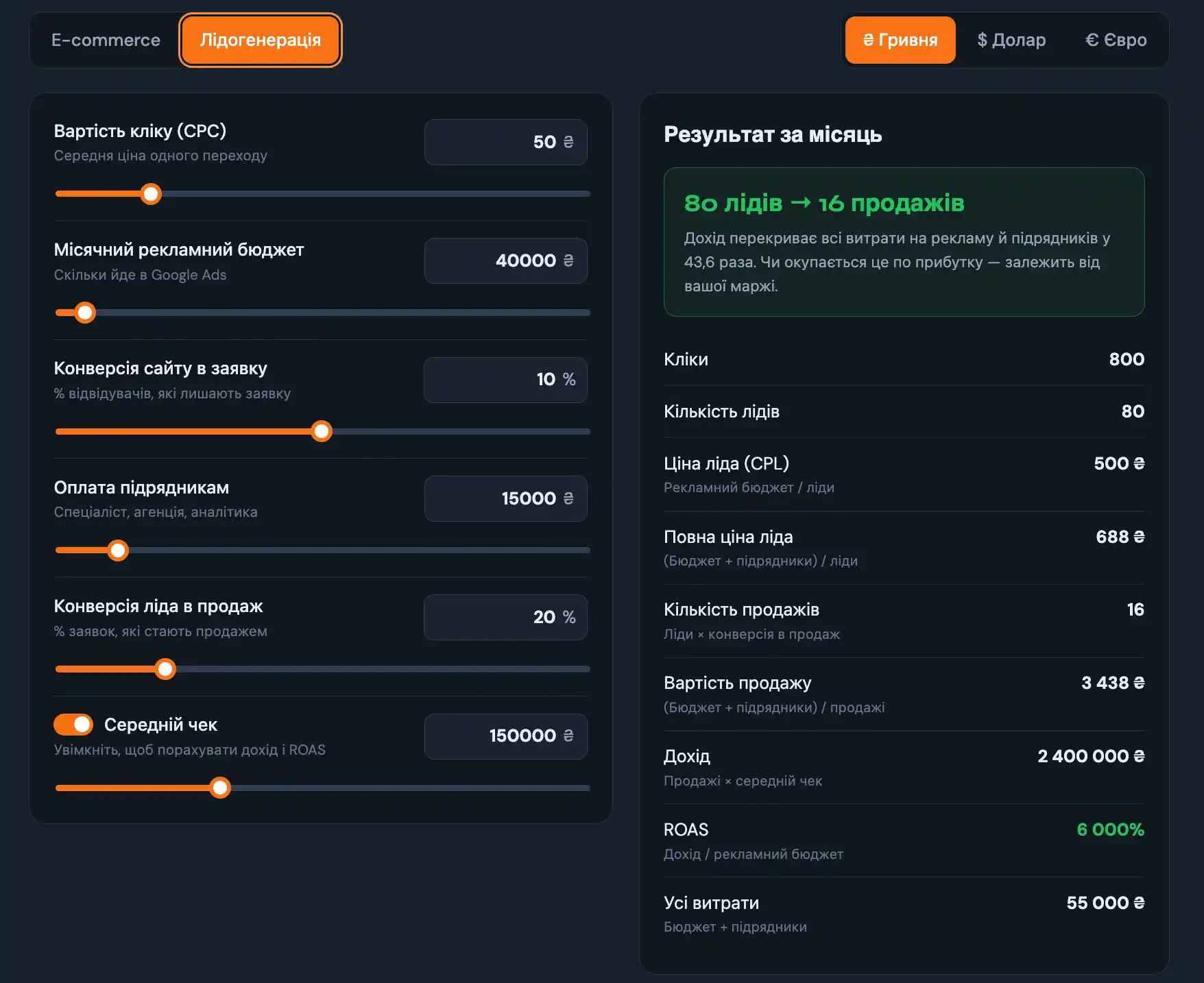
Task: Click the Оплата підрядникам slider handle
Action: tap(118, 550)
